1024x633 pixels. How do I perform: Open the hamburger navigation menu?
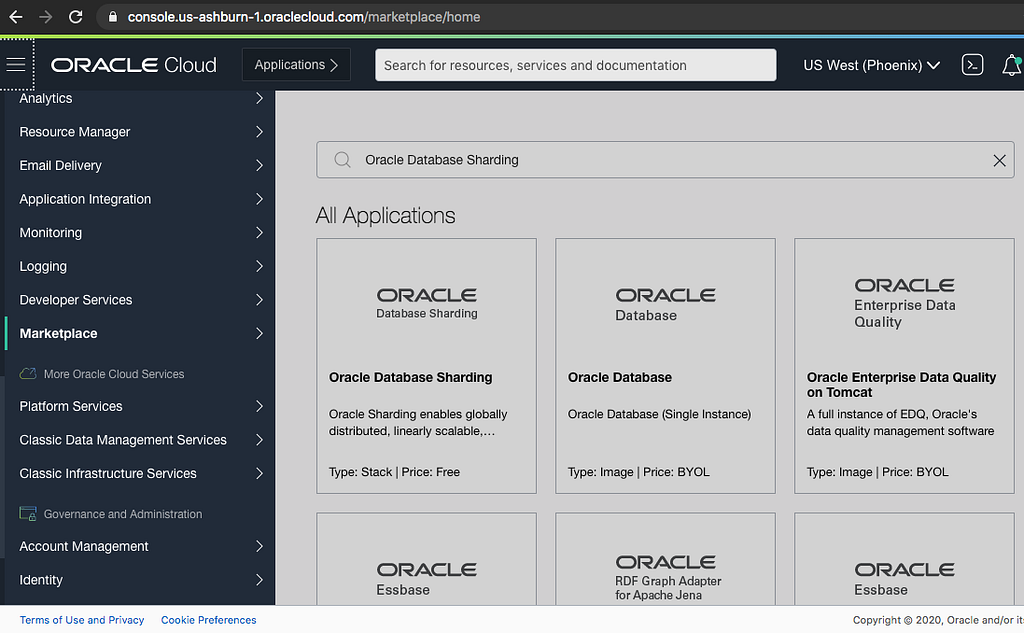(16, 65)
